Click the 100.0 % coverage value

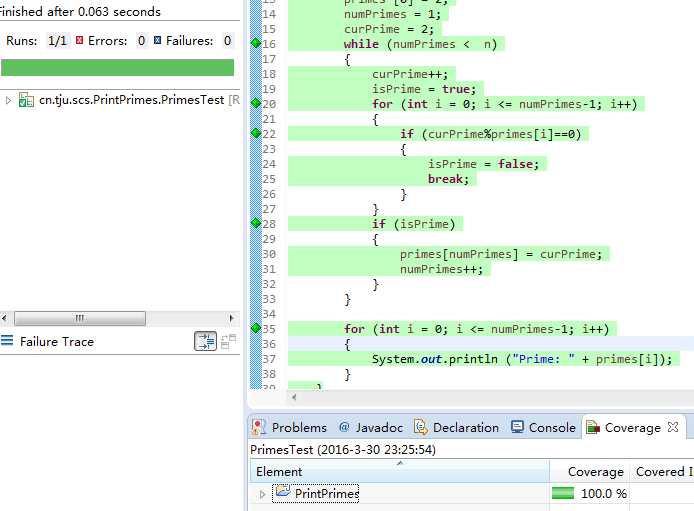click(604, 493)
